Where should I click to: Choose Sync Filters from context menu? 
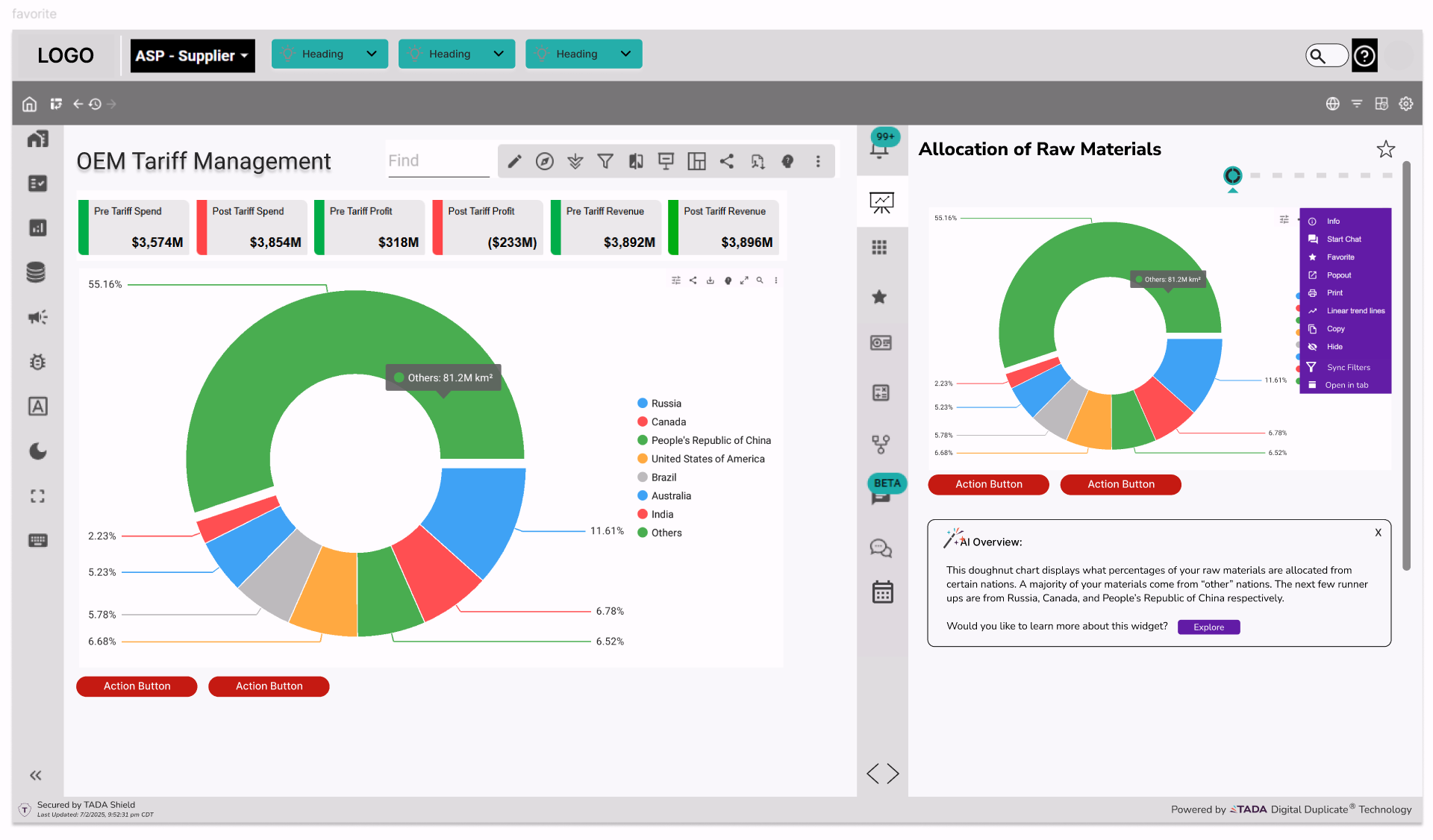pyautogui.click(x=1348, y=368)
